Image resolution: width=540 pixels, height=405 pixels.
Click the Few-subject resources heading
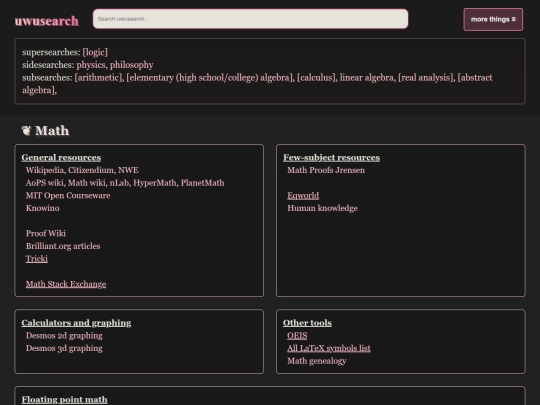(x=332, y=157)
